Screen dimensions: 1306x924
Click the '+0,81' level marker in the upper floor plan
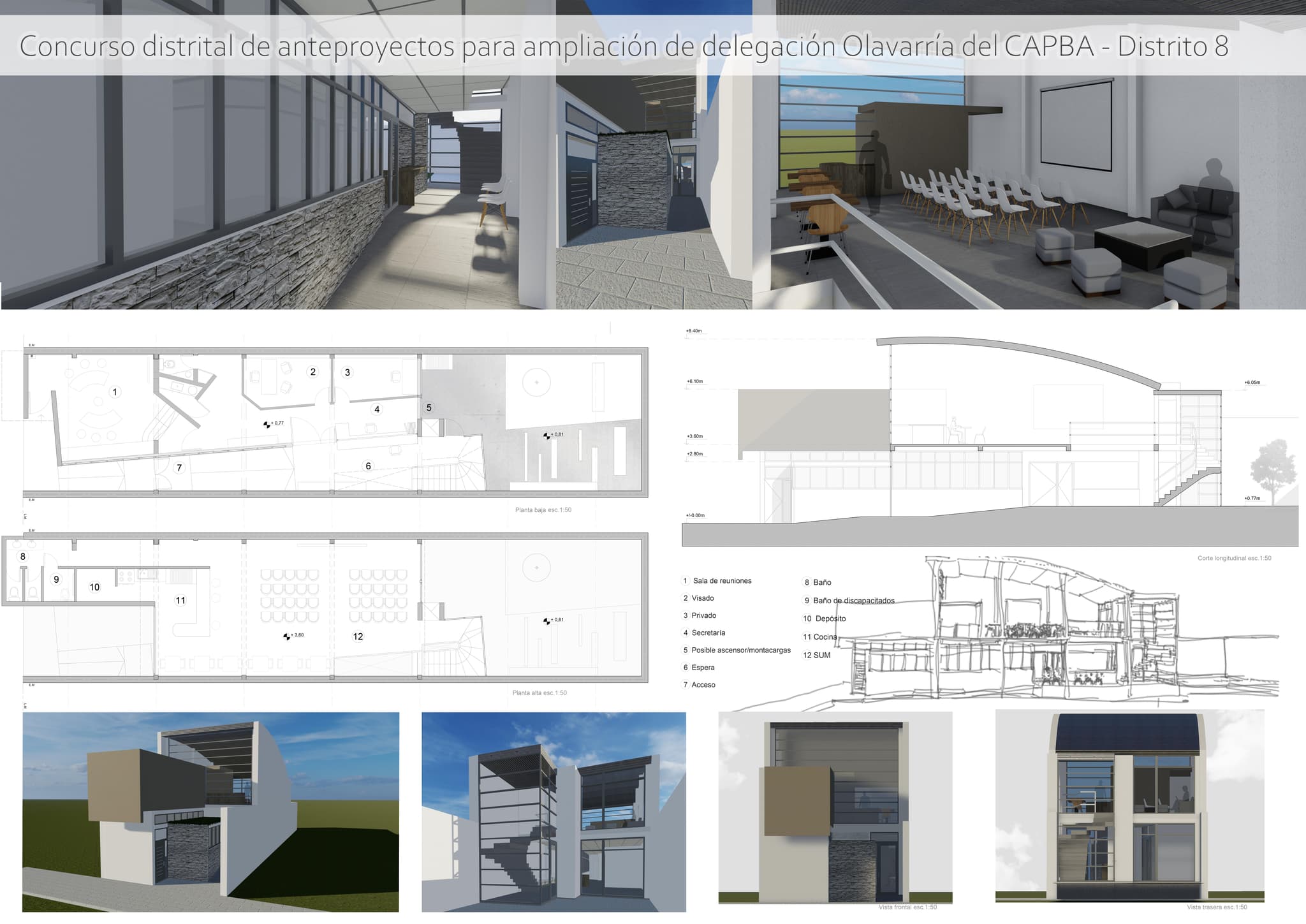coord(554,620)
